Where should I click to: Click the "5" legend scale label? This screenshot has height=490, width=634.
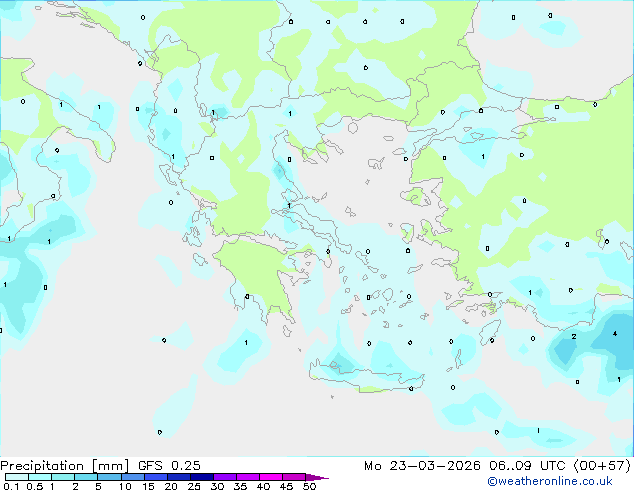tap(98, 486)
